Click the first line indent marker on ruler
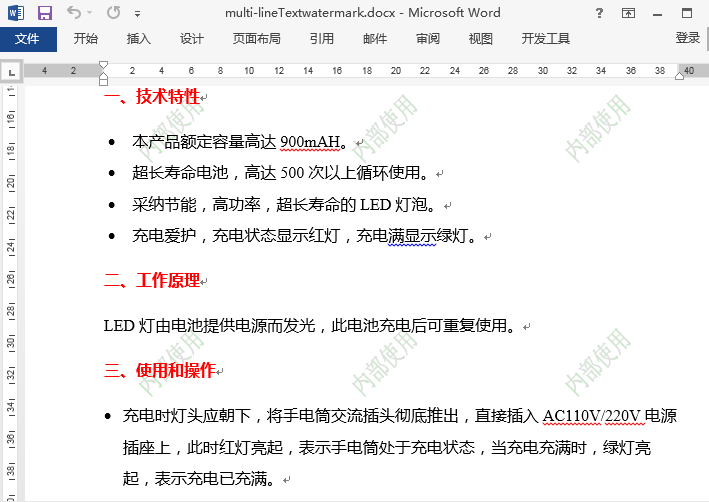Viewport: 709px width, 502px height. click(104, 66)
